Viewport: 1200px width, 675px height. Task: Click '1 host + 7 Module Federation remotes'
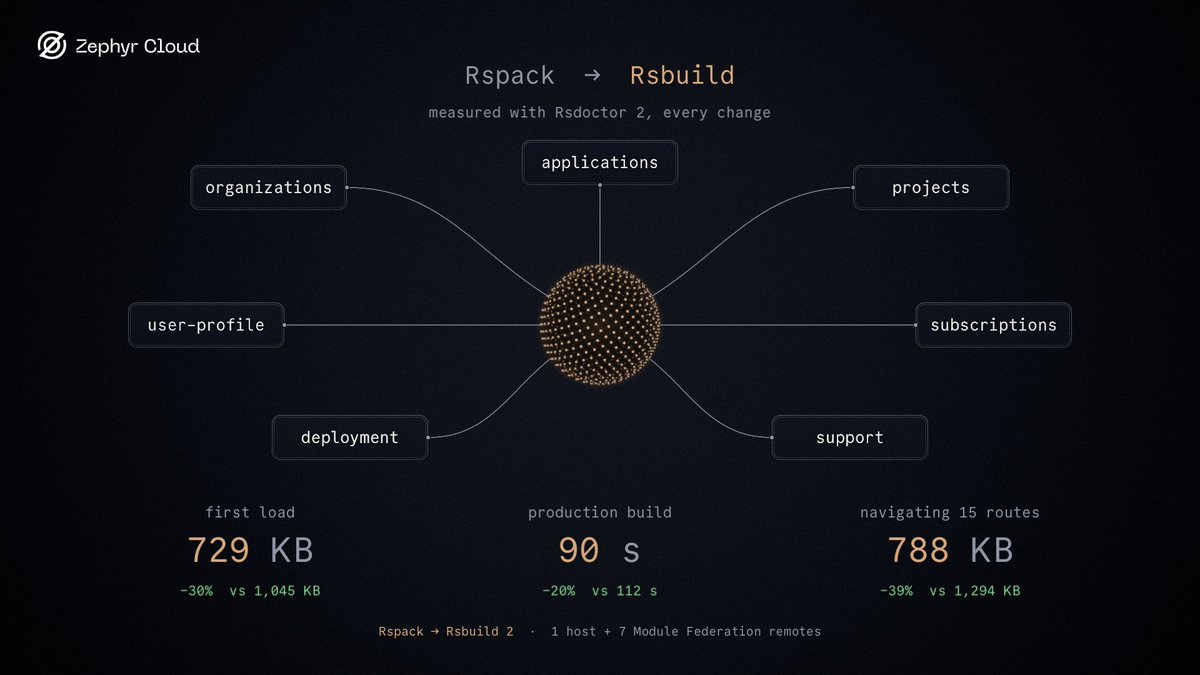point(686,631)
